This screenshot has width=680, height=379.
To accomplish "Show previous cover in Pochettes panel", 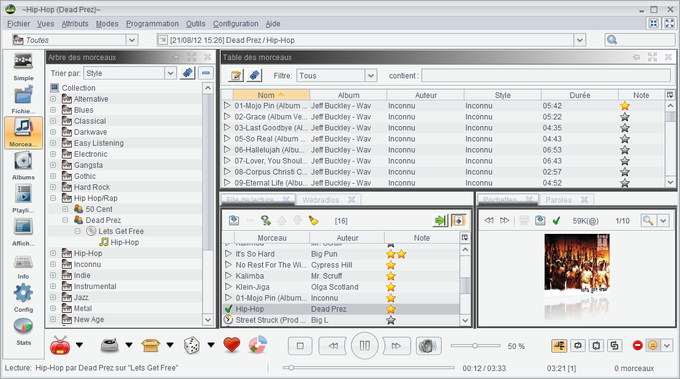I will tap(489, 220).
